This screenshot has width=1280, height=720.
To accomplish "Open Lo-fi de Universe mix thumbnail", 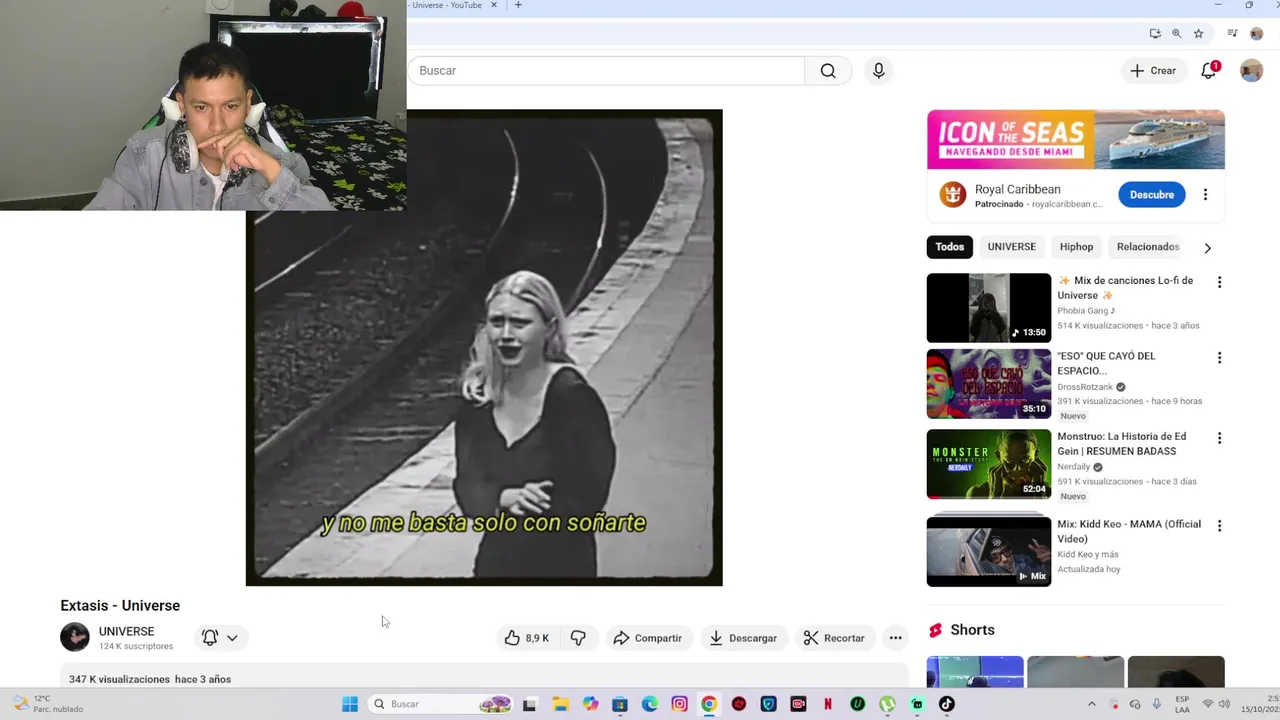I will pos(989,308).
